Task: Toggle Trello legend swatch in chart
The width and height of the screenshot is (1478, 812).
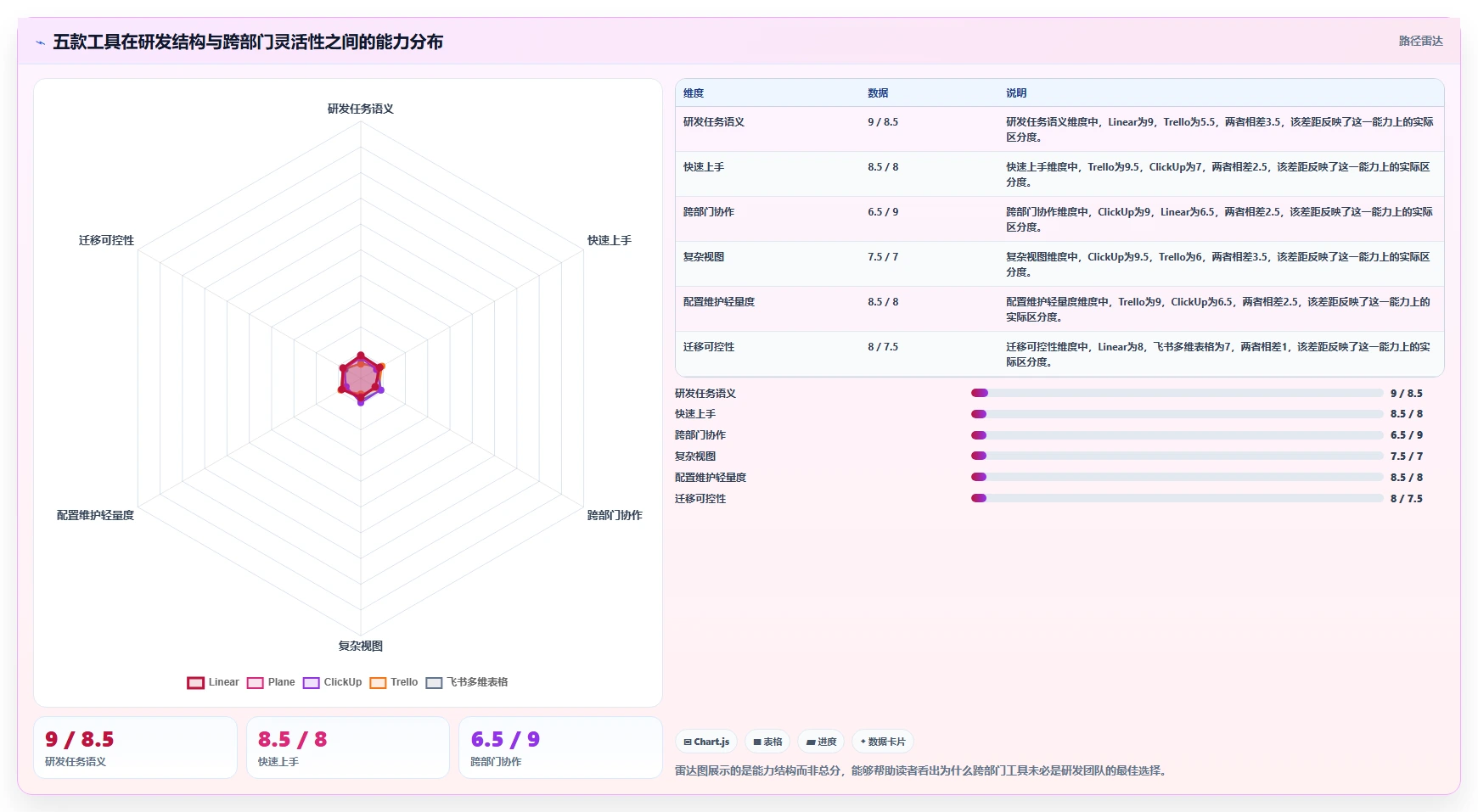Action: tap(378, 682)
